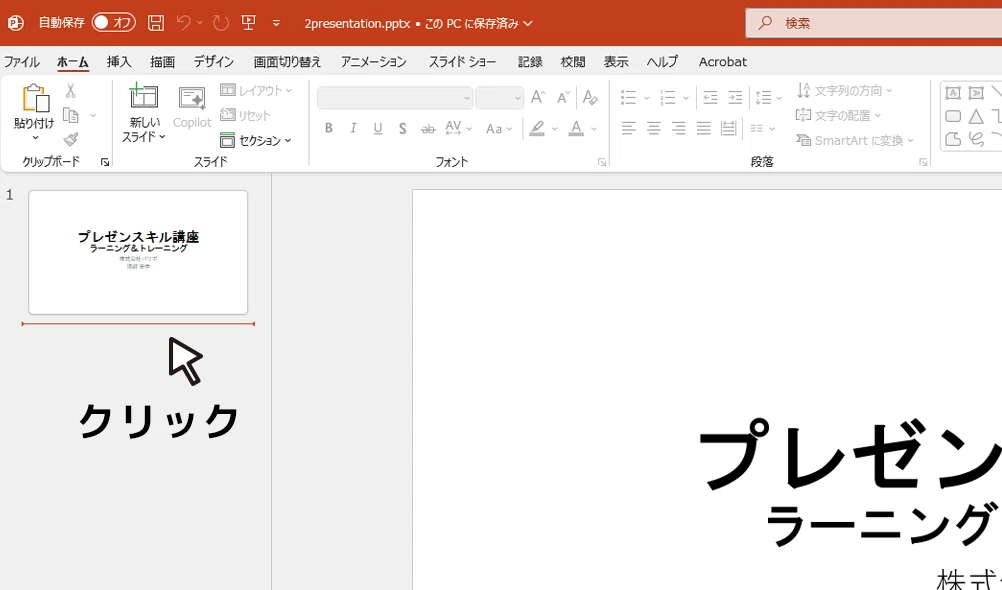Open the Acrobat tab
This screenshot has height=590, width=1002.
[723, 61]
